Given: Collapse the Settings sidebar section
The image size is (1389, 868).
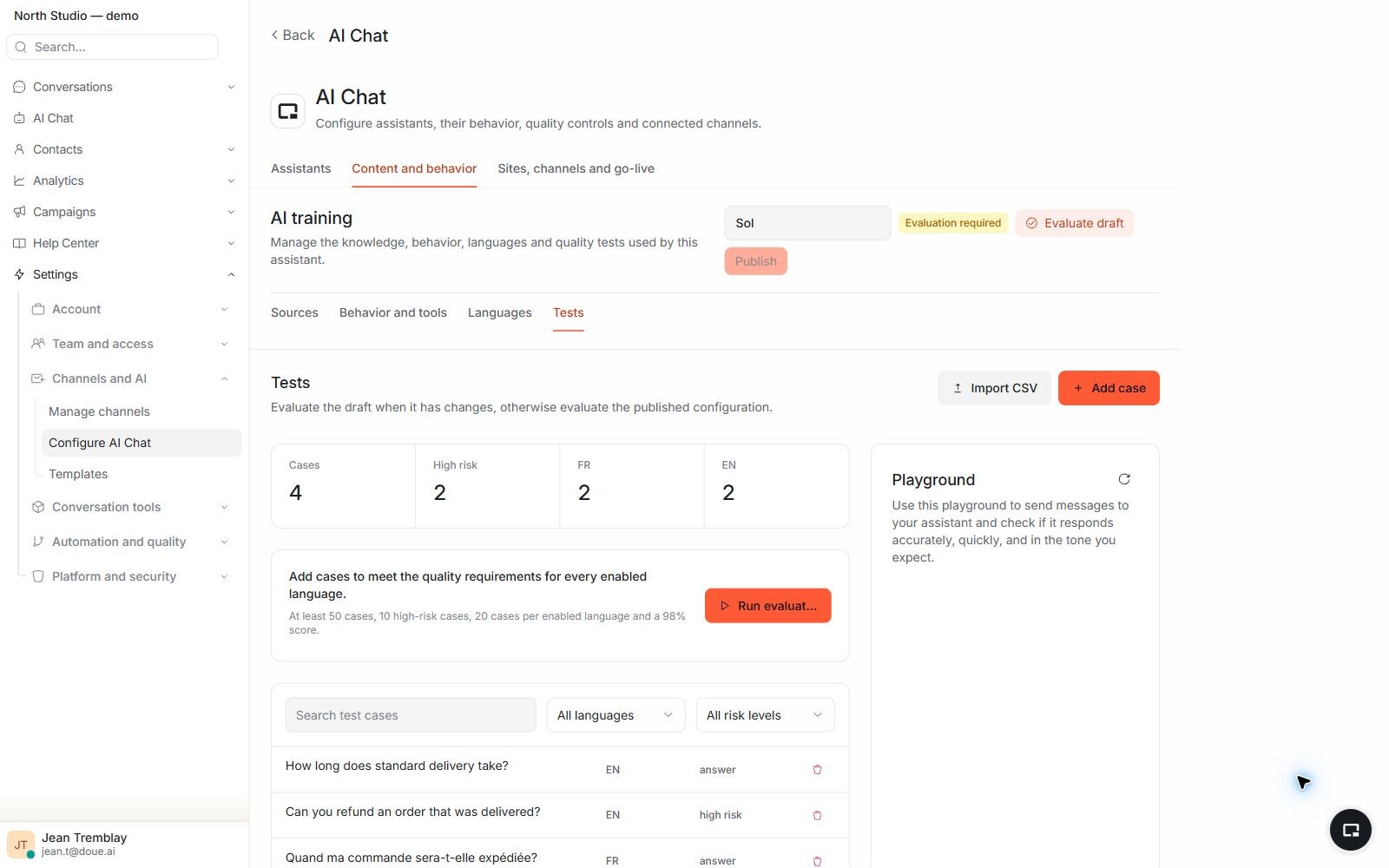Looking at the screenshot, I should pyautogui.click(x=231, y=274).
